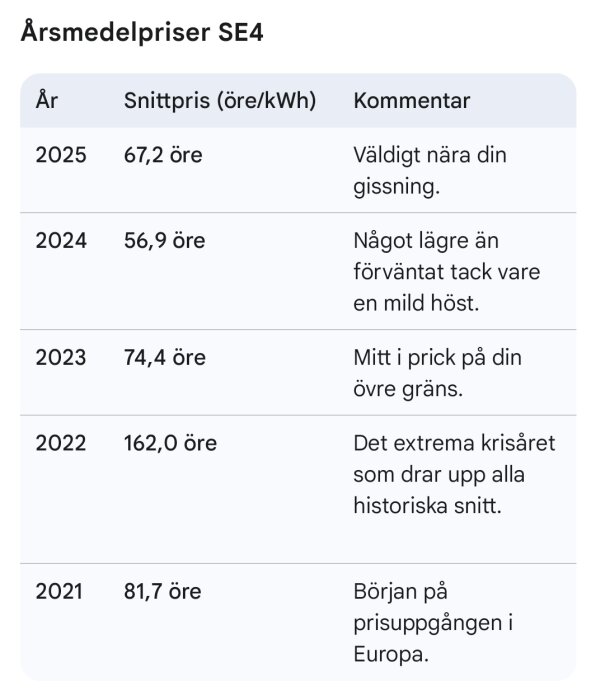Click the Kommentar column header
Viewport: 605px width, 700px height.
tap(412, 101)
